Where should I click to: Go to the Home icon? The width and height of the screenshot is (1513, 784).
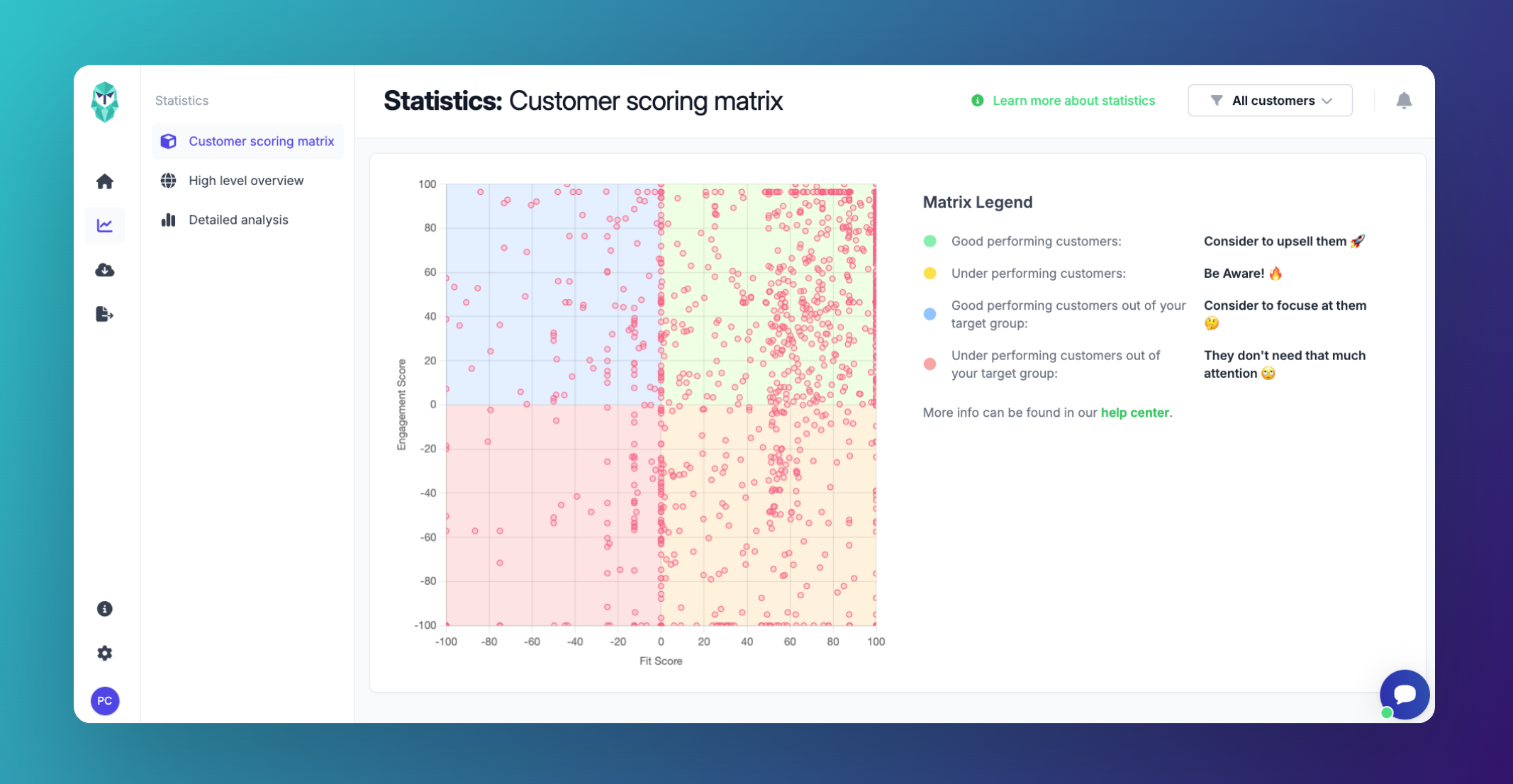click(105, 181)
